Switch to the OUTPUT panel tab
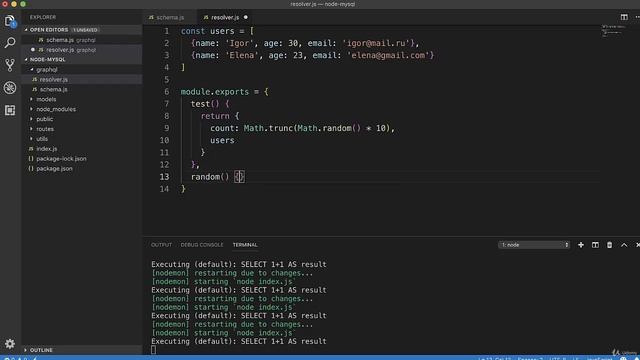The height and width of the screenshot is (360, 640). (x=161, y=245)
